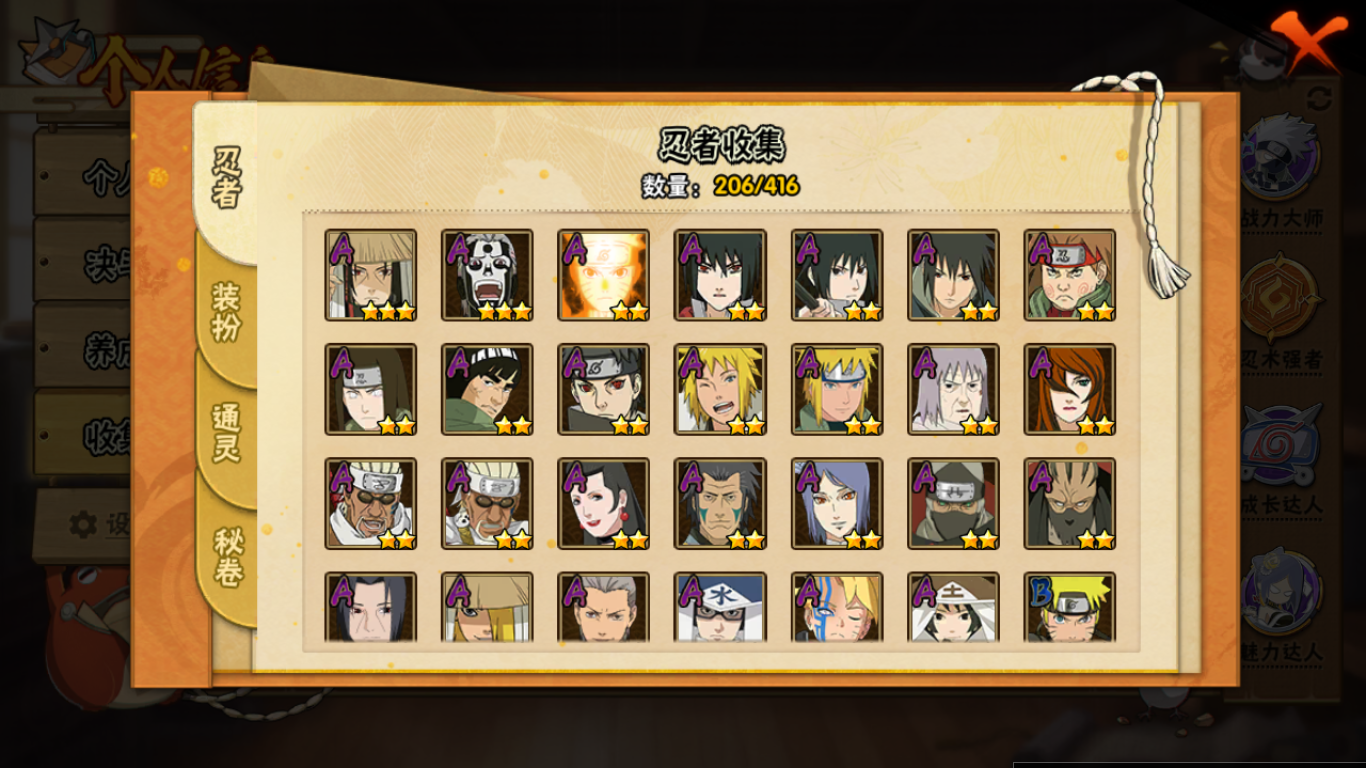Pick the masked Kakashi portrait
This screenshot has height=768, width=1366.
click(x=953, y=504)
